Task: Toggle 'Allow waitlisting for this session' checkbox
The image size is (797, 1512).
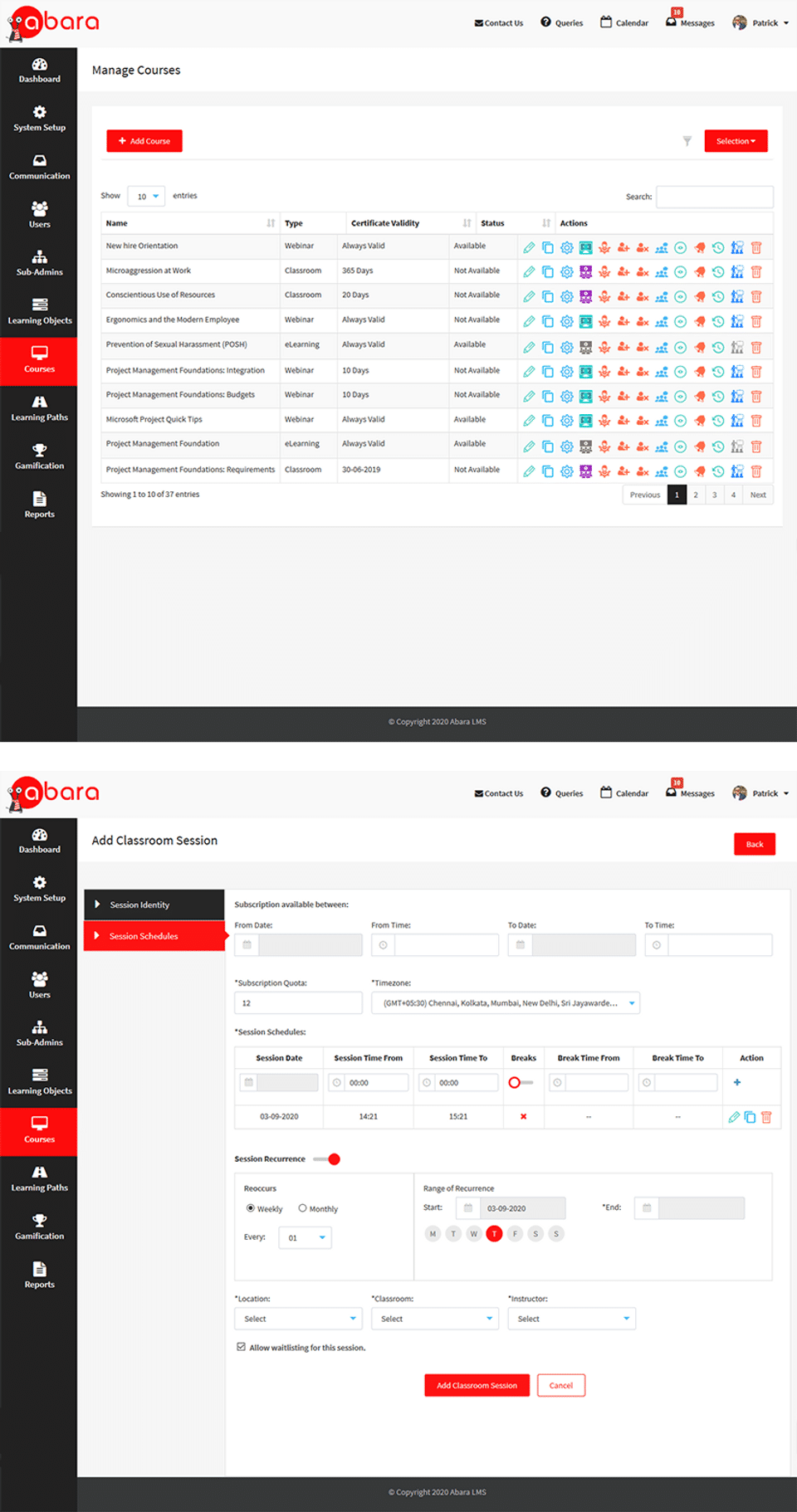Action: click(241, 1347)
